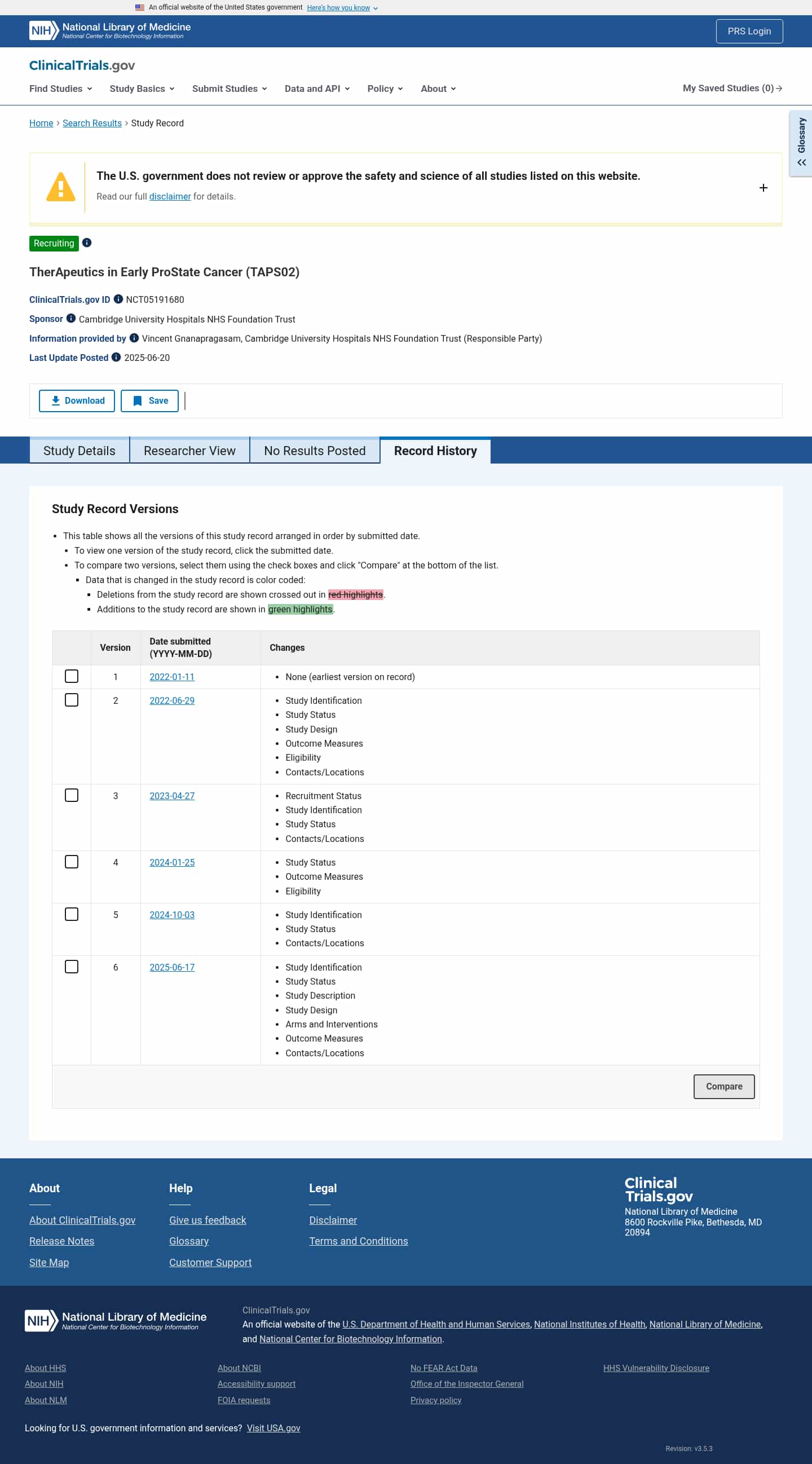Viewport: 812px width, 1464px height.
Task: Expand the Data and API menu
Action: click(317, 89)
